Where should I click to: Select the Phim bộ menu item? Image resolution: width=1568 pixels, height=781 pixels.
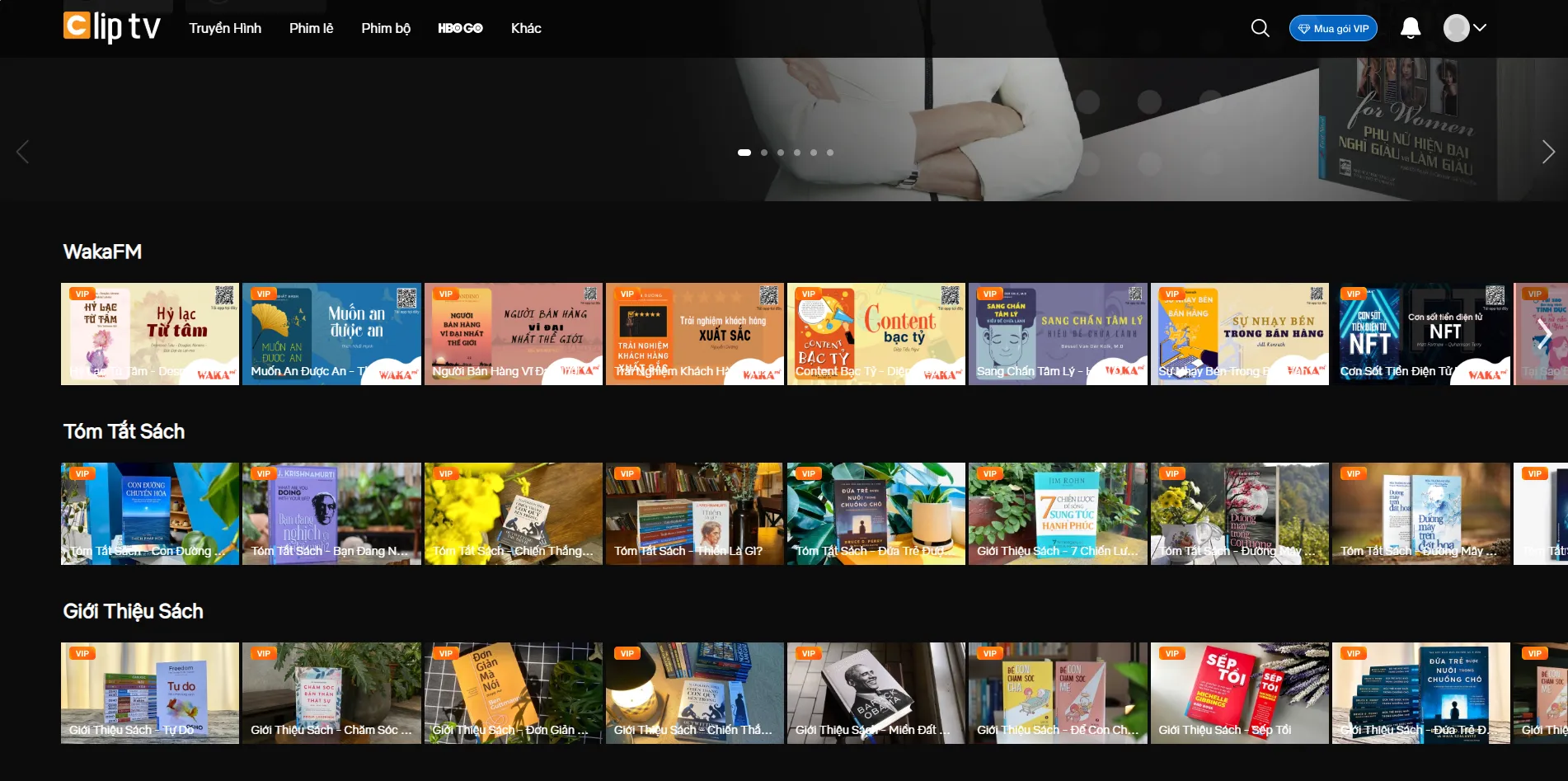click(386, 28)
